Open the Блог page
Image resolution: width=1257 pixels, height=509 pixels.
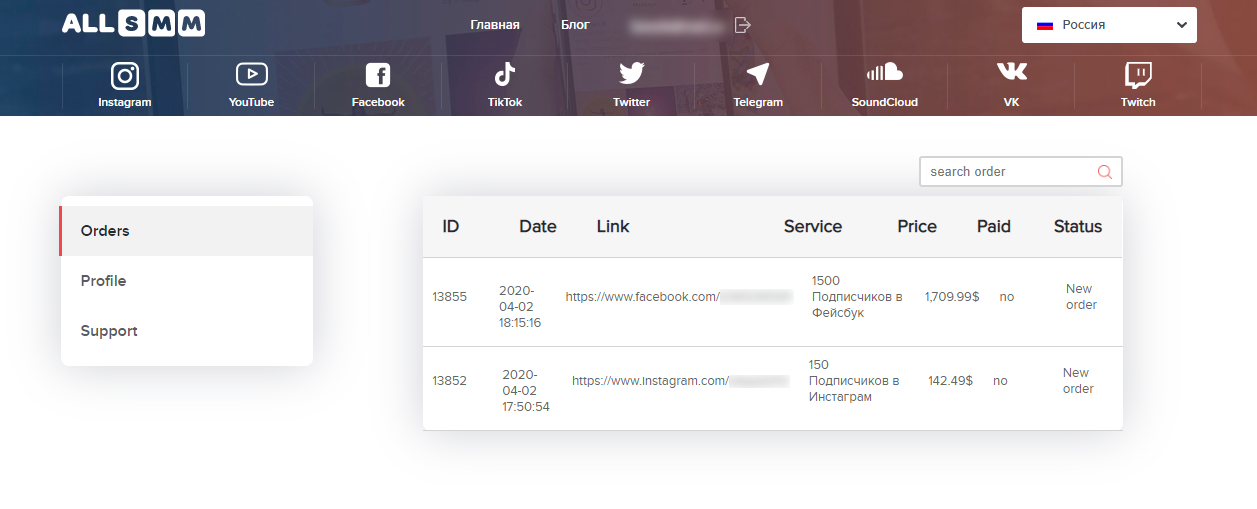point(575,25)
